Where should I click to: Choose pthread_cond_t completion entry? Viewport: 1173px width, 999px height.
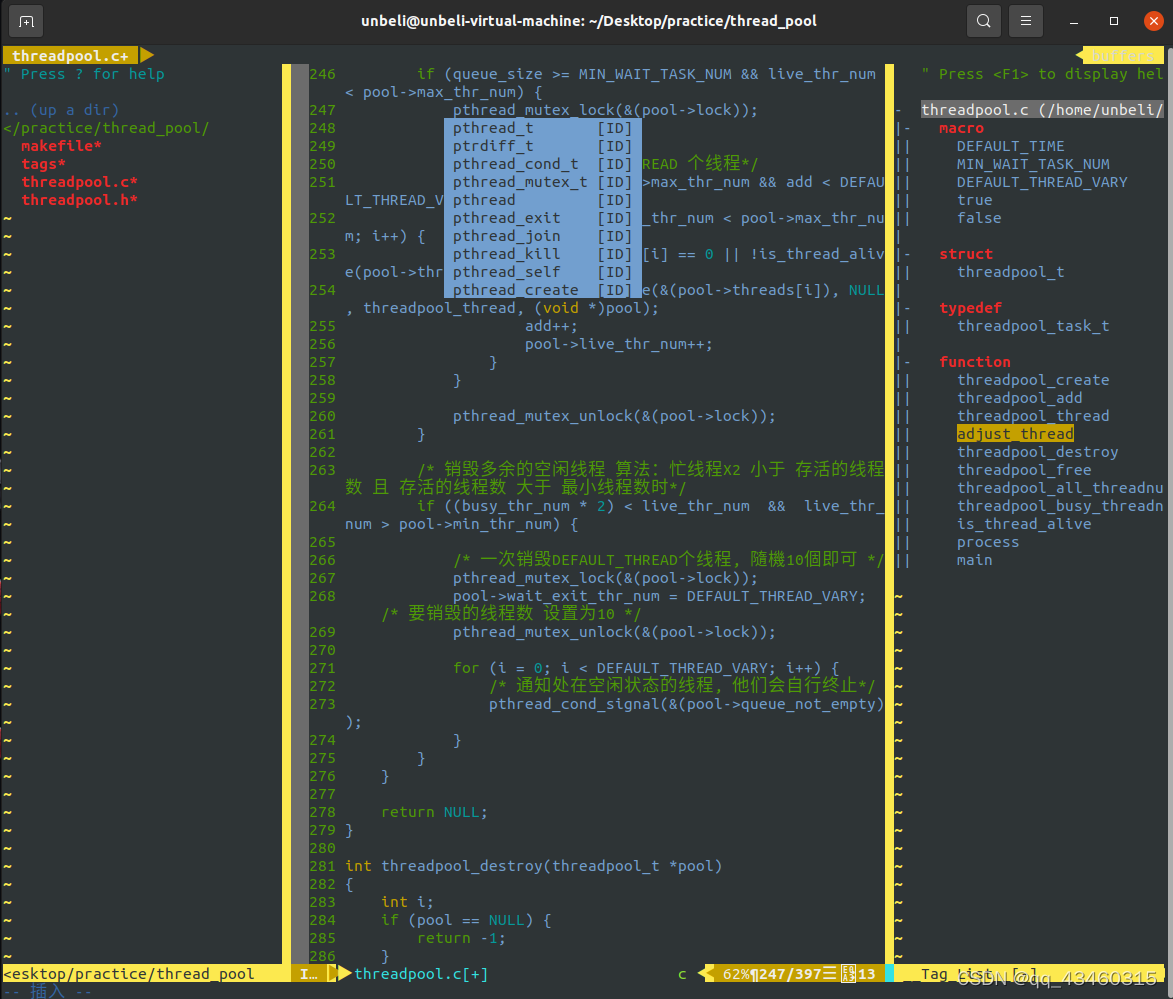tap(542, 164)
